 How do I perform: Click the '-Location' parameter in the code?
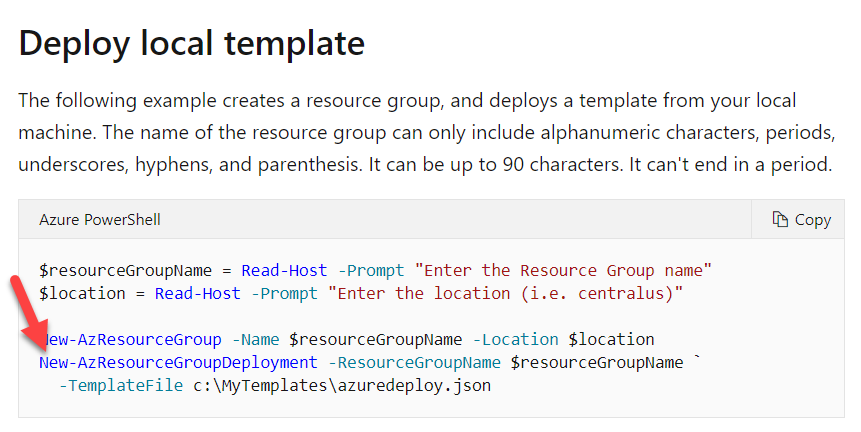click(516, 339)
